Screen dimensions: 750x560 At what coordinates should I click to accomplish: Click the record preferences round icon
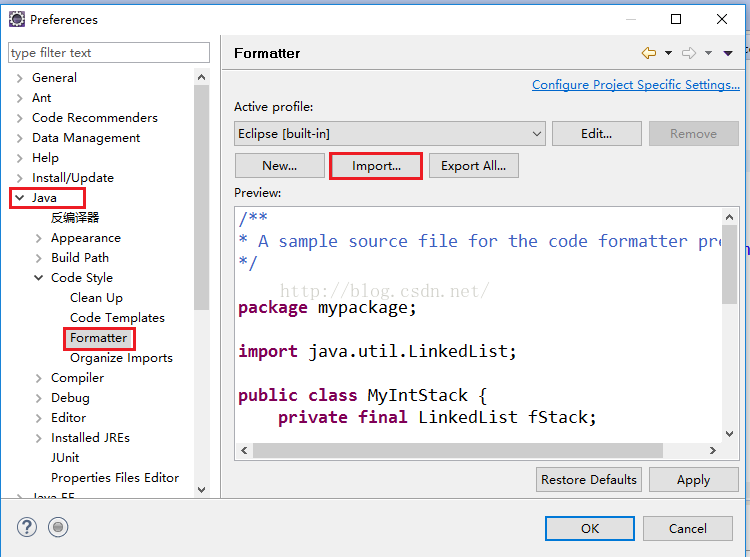tap(58, 527)
